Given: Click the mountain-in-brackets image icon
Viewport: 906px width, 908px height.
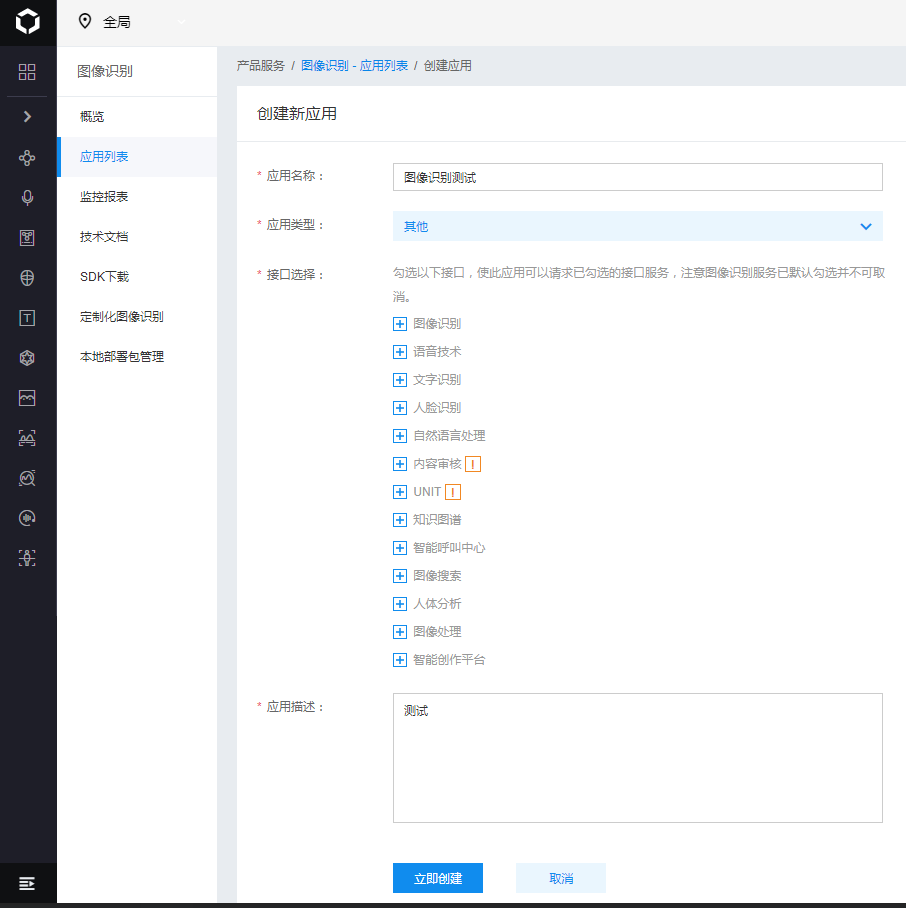Looking at the screenshot, I should [x=27, y=438].
